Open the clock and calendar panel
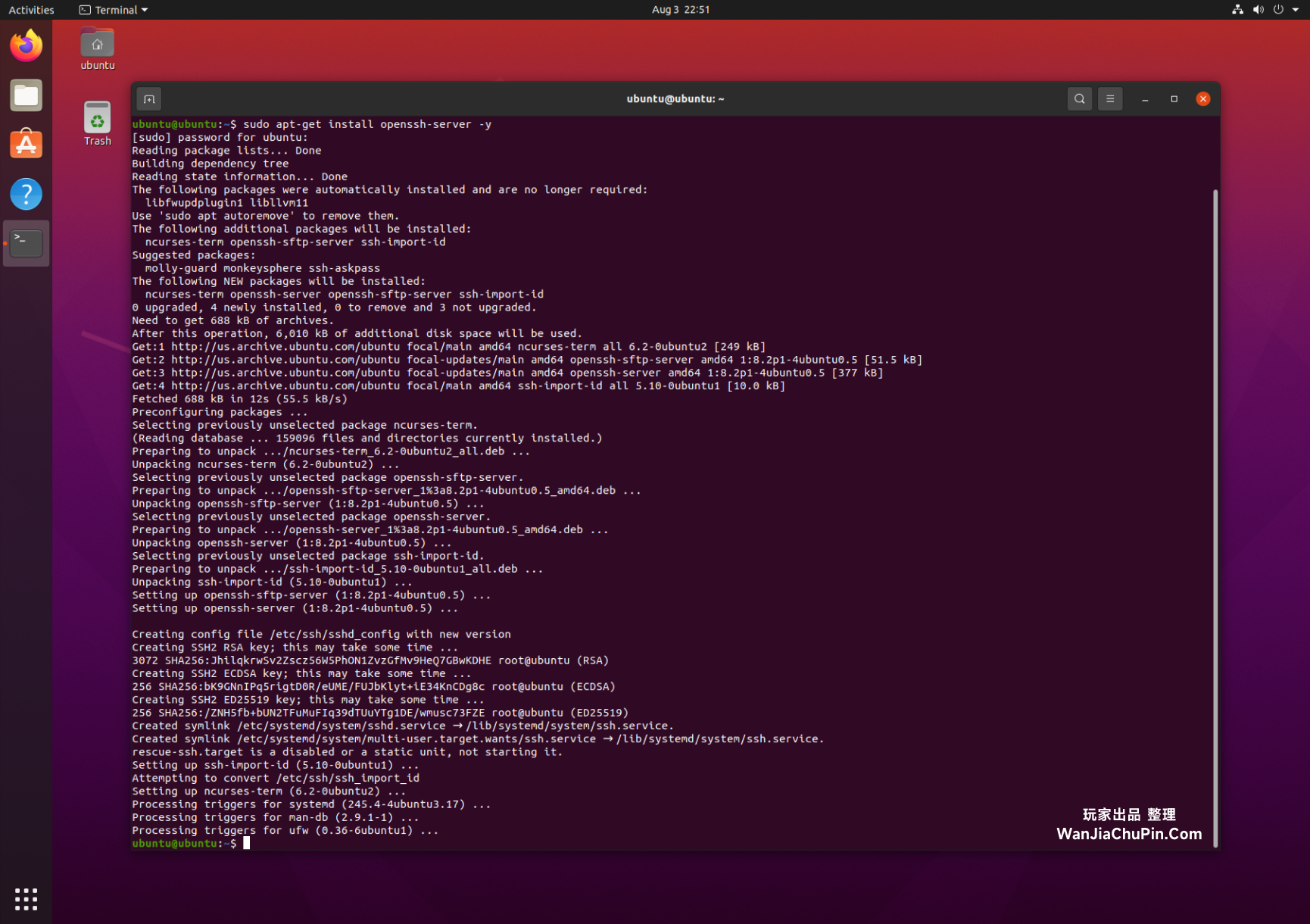The image size is (1310, 924). (x=680, y=10)
